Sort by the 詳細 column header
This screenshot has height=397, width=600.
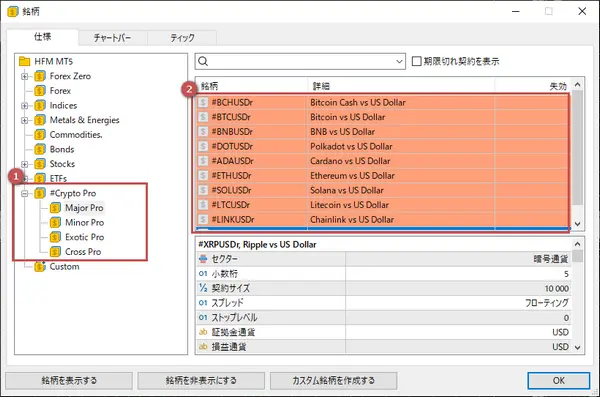point(401,86)
